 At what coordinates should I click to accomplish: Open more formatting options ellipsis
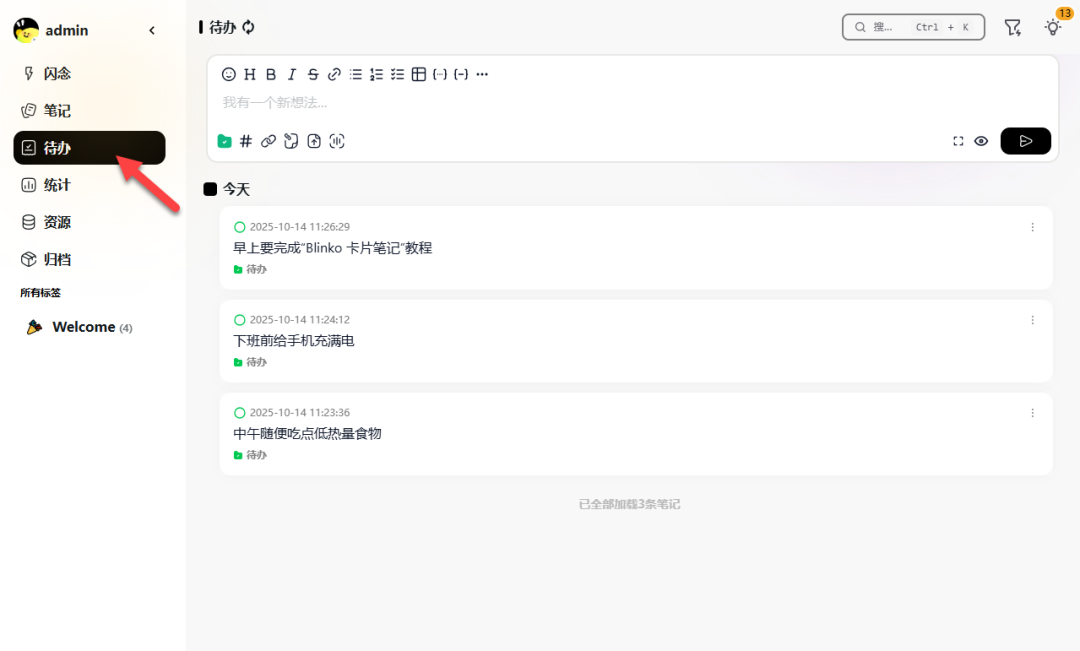click(482, 74)
